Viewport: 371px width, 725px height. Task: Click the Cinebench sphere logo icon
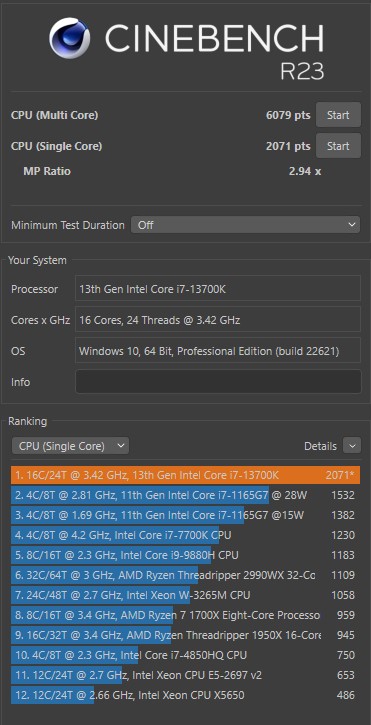tap(70, 39)
